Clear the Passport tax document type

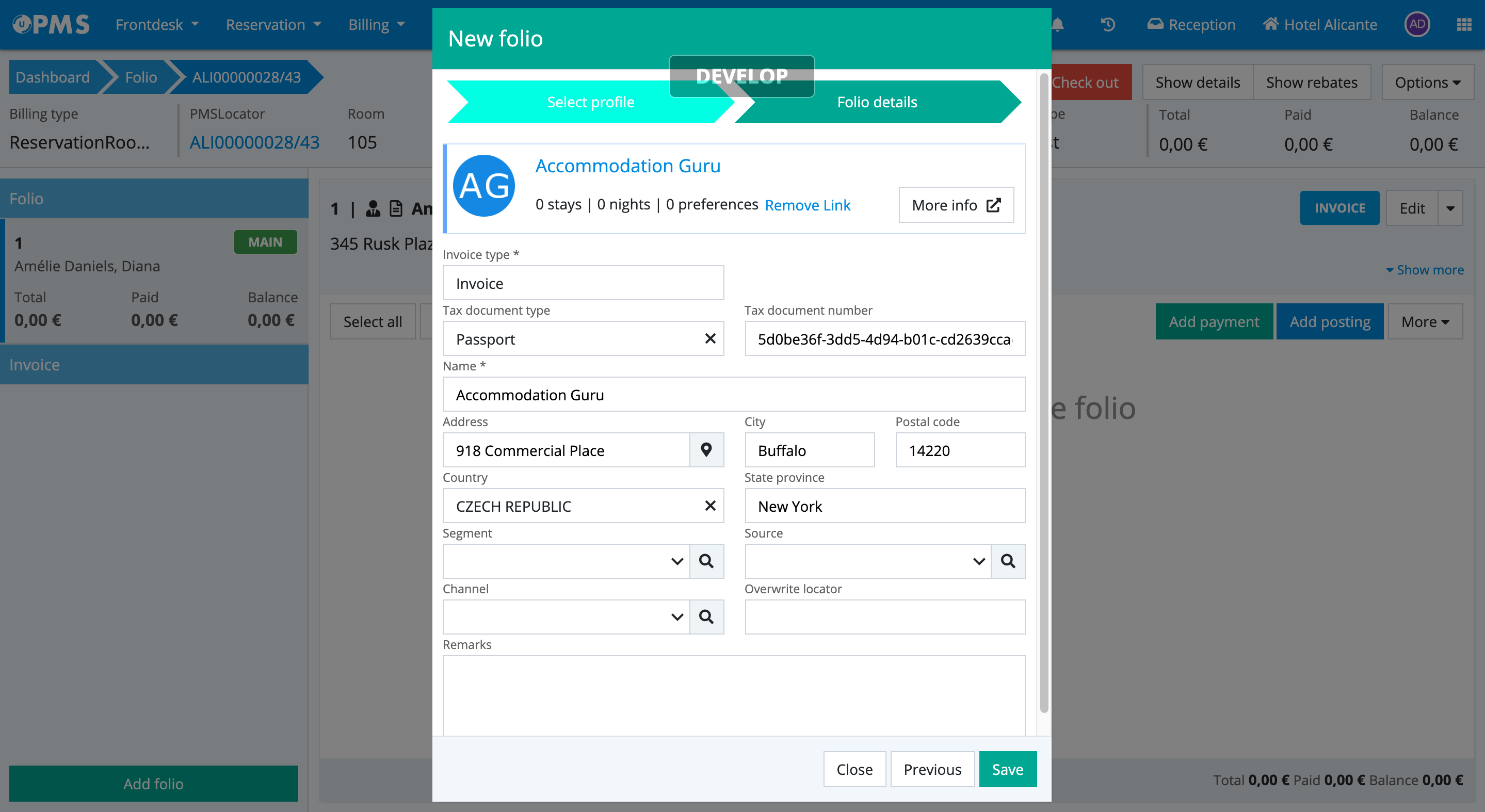pos(710,339)
